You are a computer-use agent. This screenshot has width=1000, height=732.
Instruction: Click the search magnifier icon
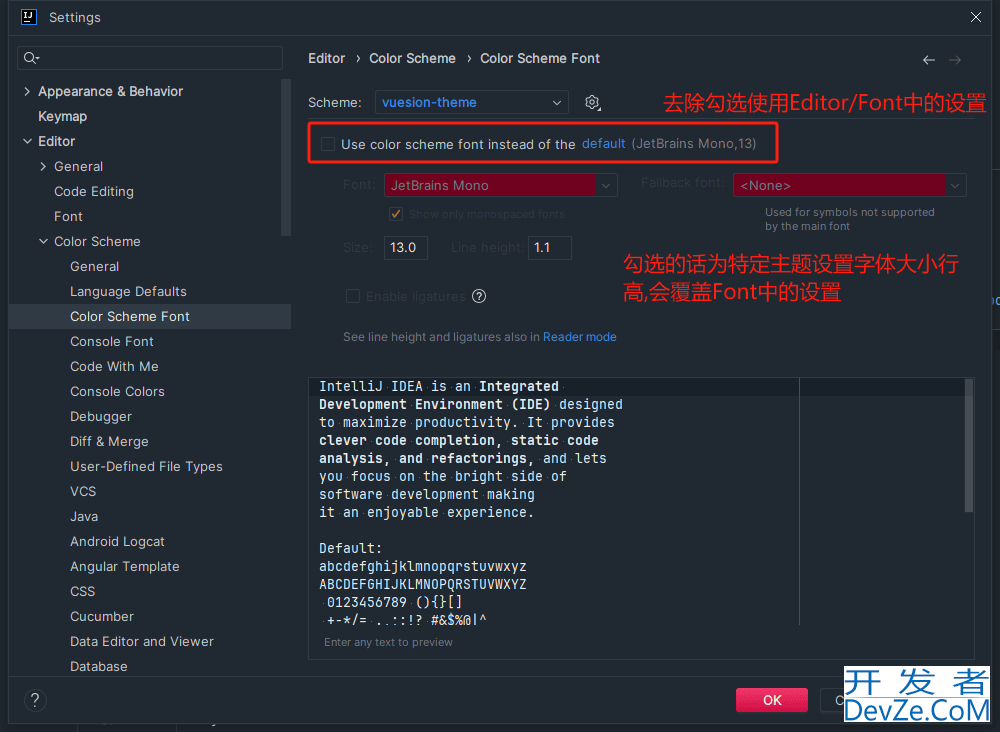coord(31,59)
